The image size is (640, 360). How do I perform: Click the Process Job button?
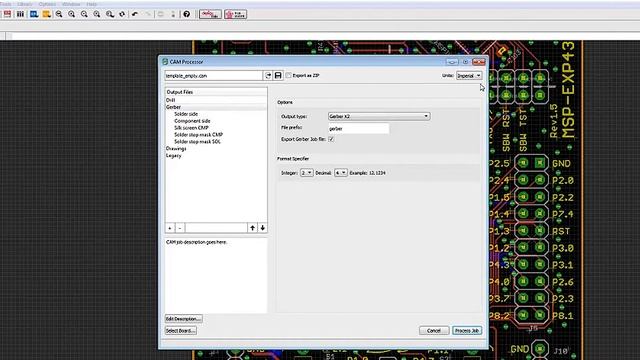pos(467,331)
